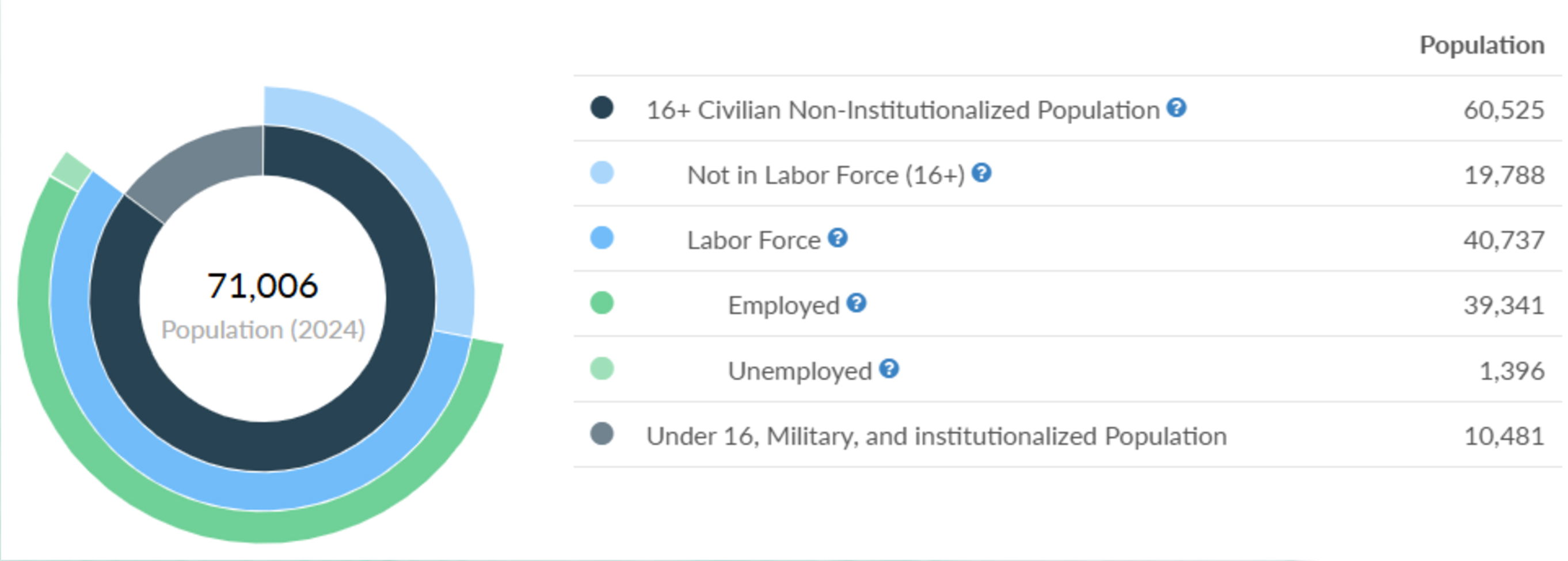The height and width of the screenshot is (561, 1568).
Task: Click the gray Under 16, Military legend dot
Action: coord(602,434)
